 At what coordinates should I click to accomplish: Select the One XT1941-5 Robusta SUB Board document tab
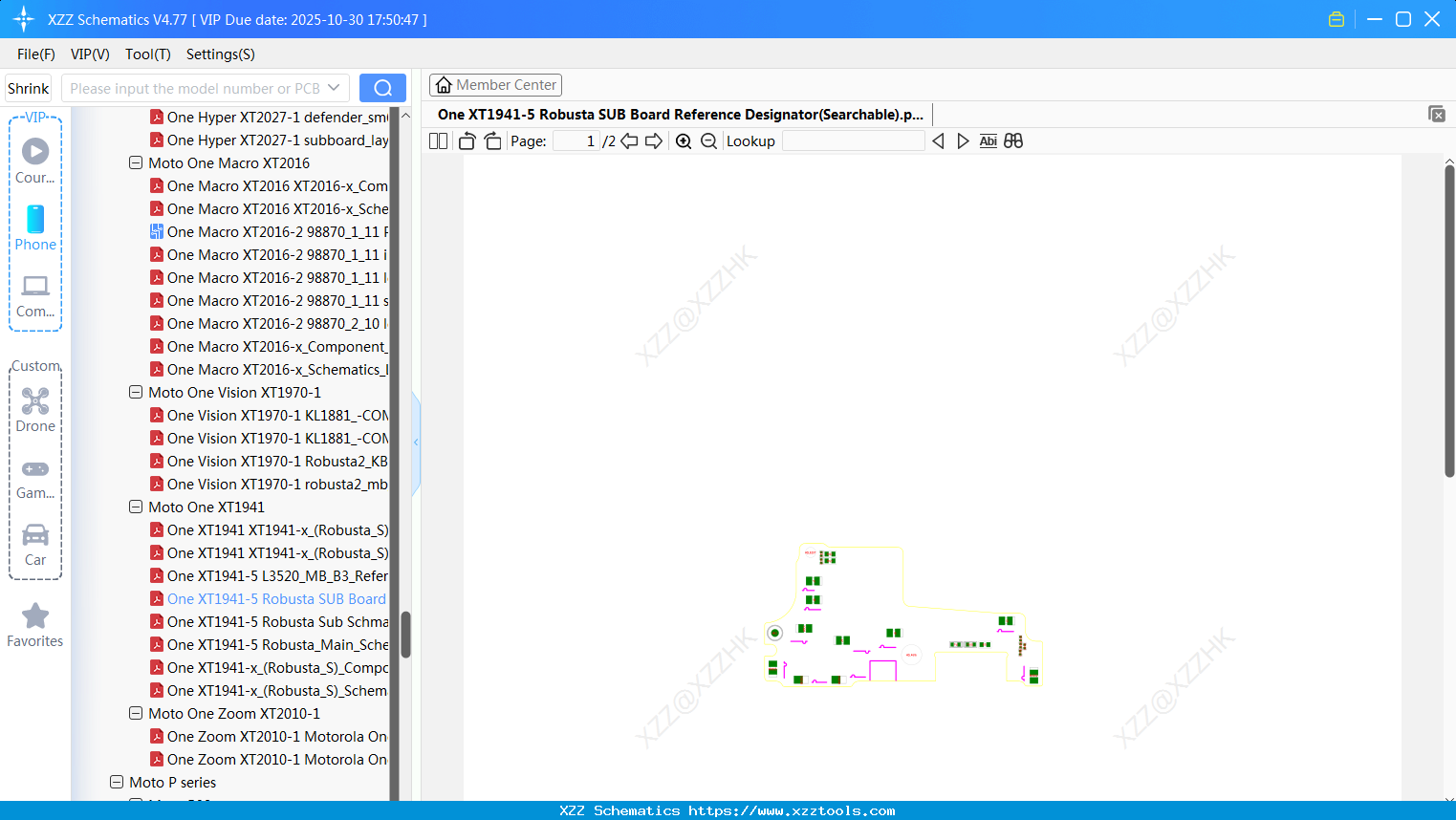click(x=681, y=115)
